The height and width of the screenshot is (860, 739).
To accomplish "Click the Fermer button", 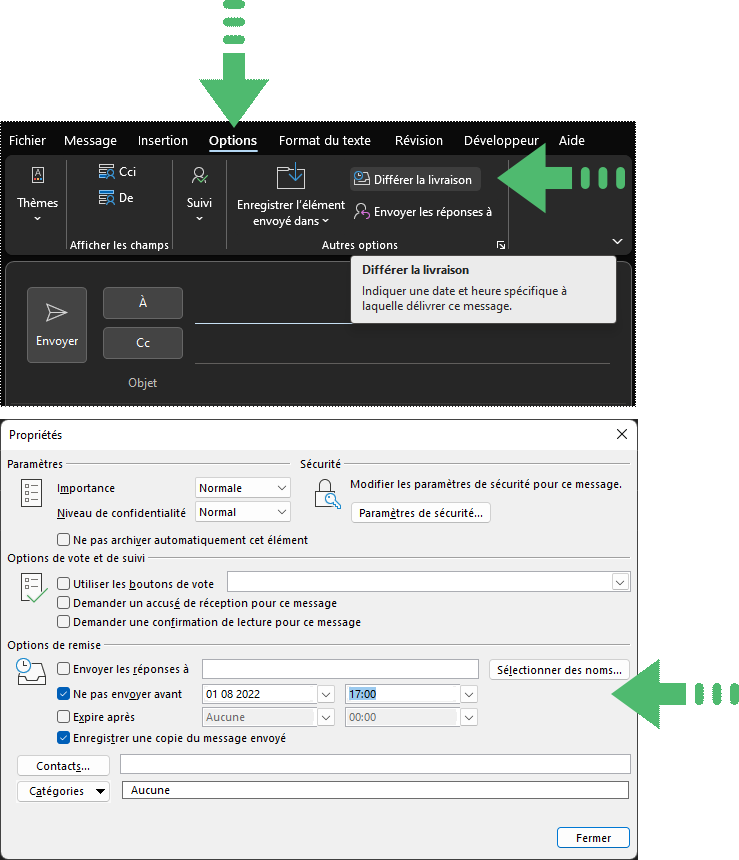I will pos(593,838).
